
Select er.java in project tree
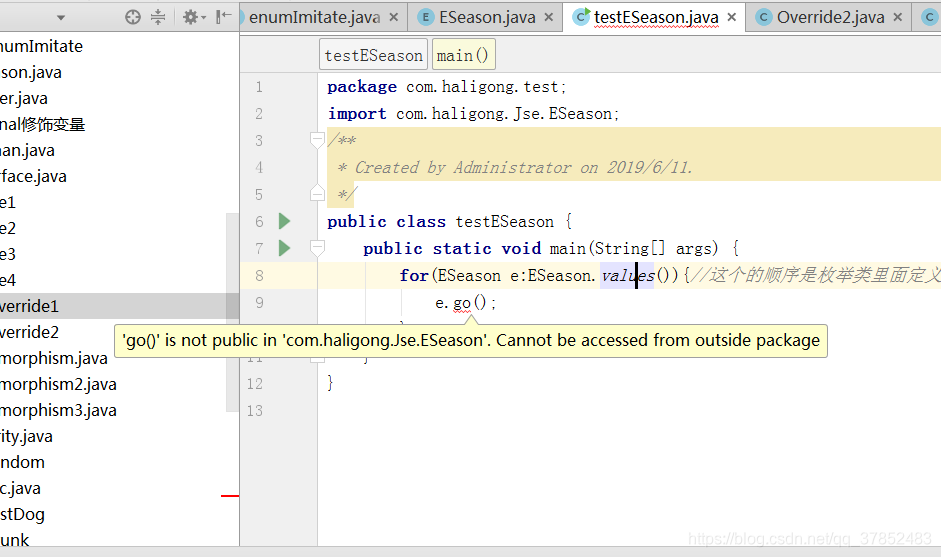[x=24, y=98]
